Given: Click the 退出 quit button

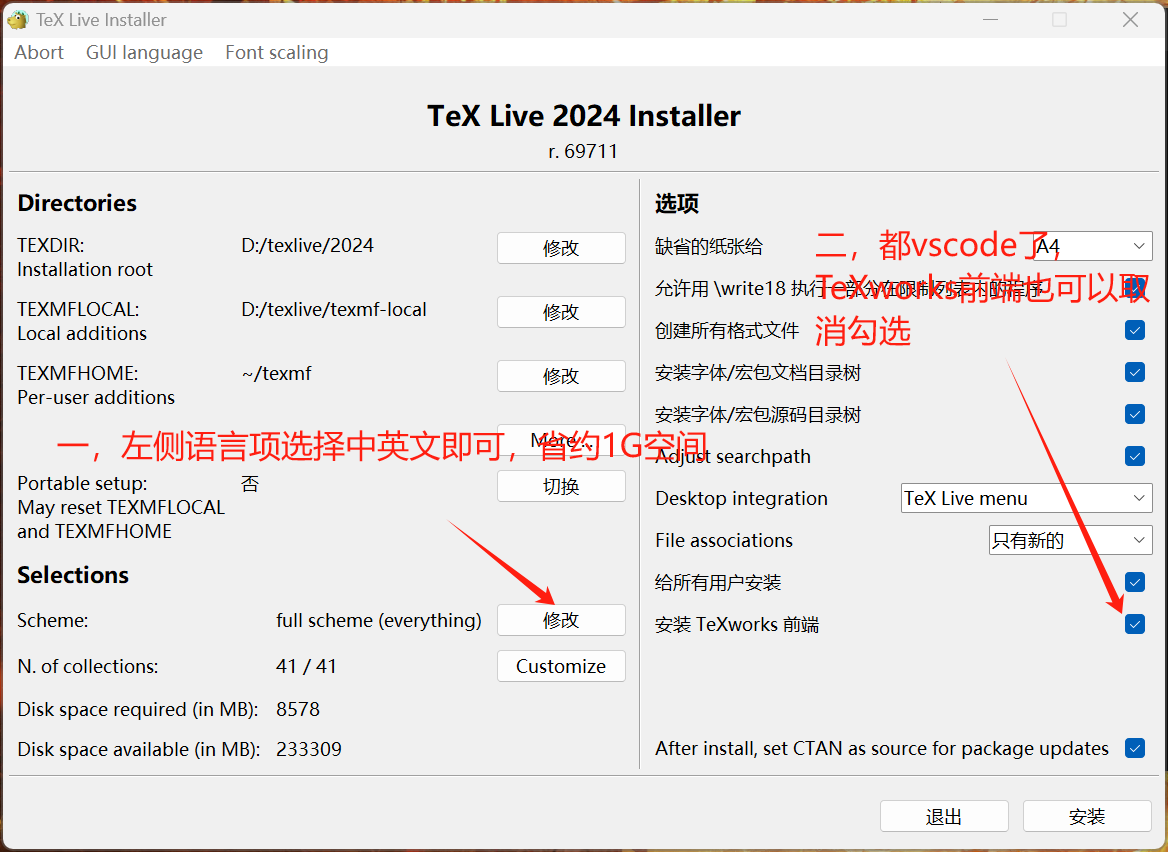Looking at the screenshot, I should [944, 817].
